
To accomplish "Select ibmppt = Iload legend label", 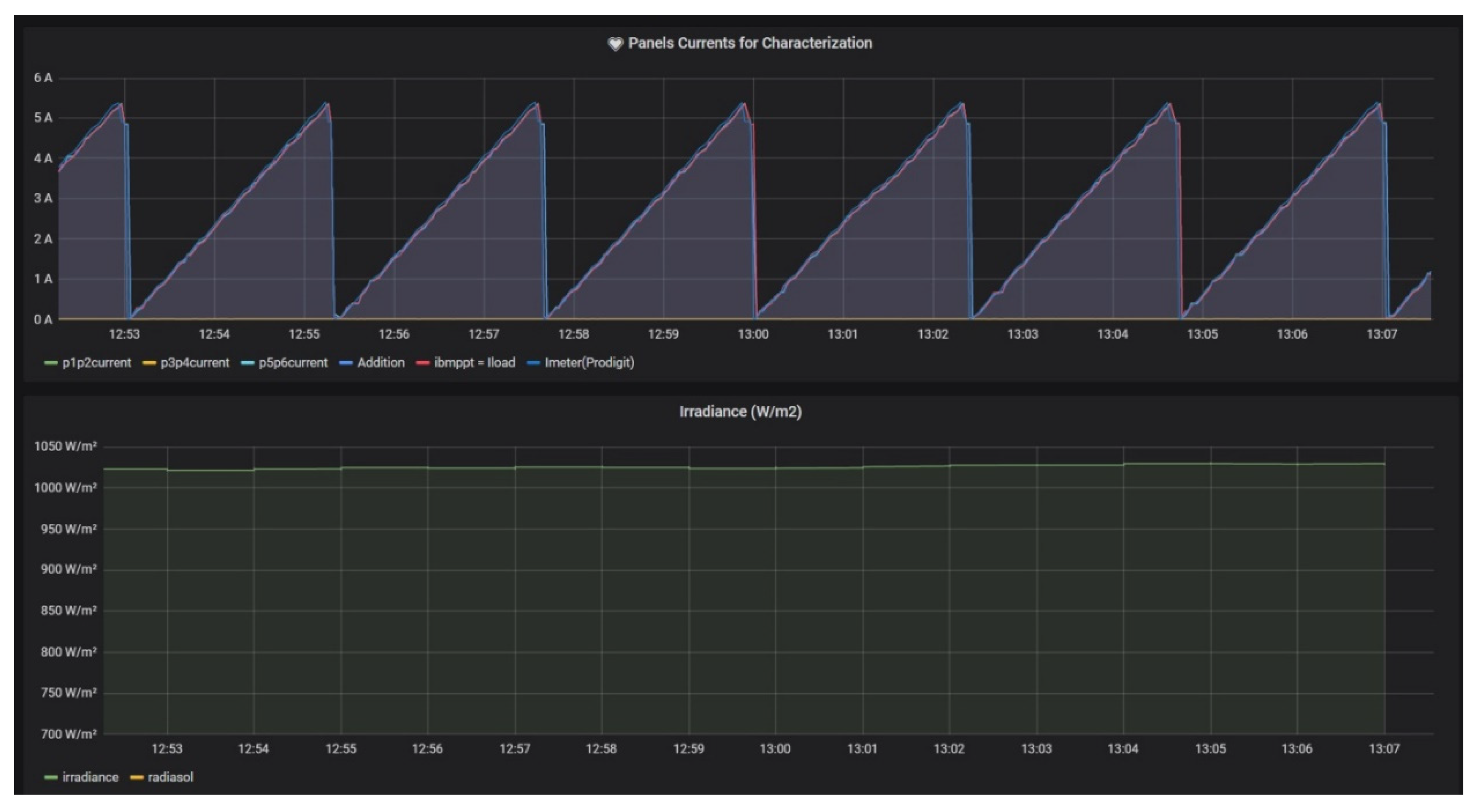I will pyautogui.click(x=474, y=363).
